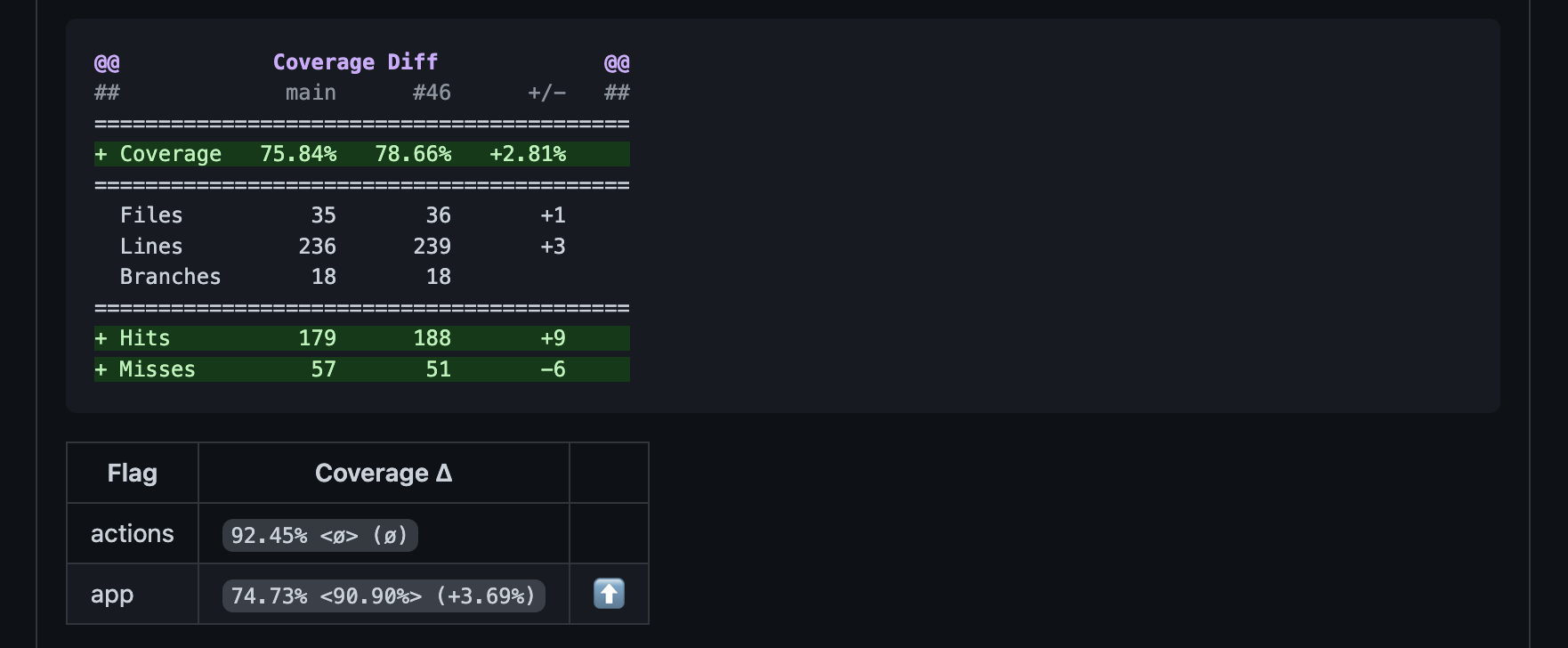Click the -6 misses change value

(x=553, y=369)
